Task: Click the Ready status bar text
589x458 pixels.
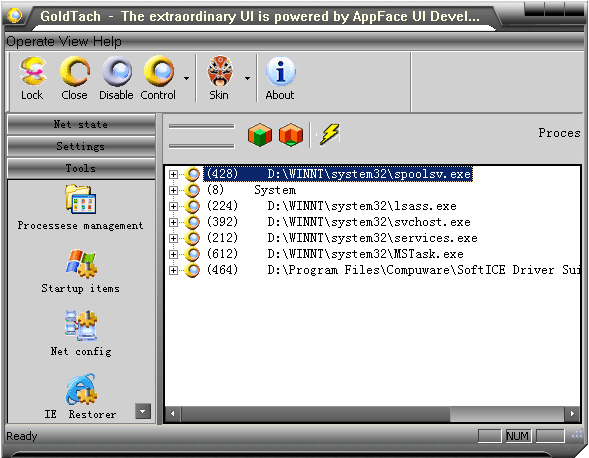Action: click(22, 436)
